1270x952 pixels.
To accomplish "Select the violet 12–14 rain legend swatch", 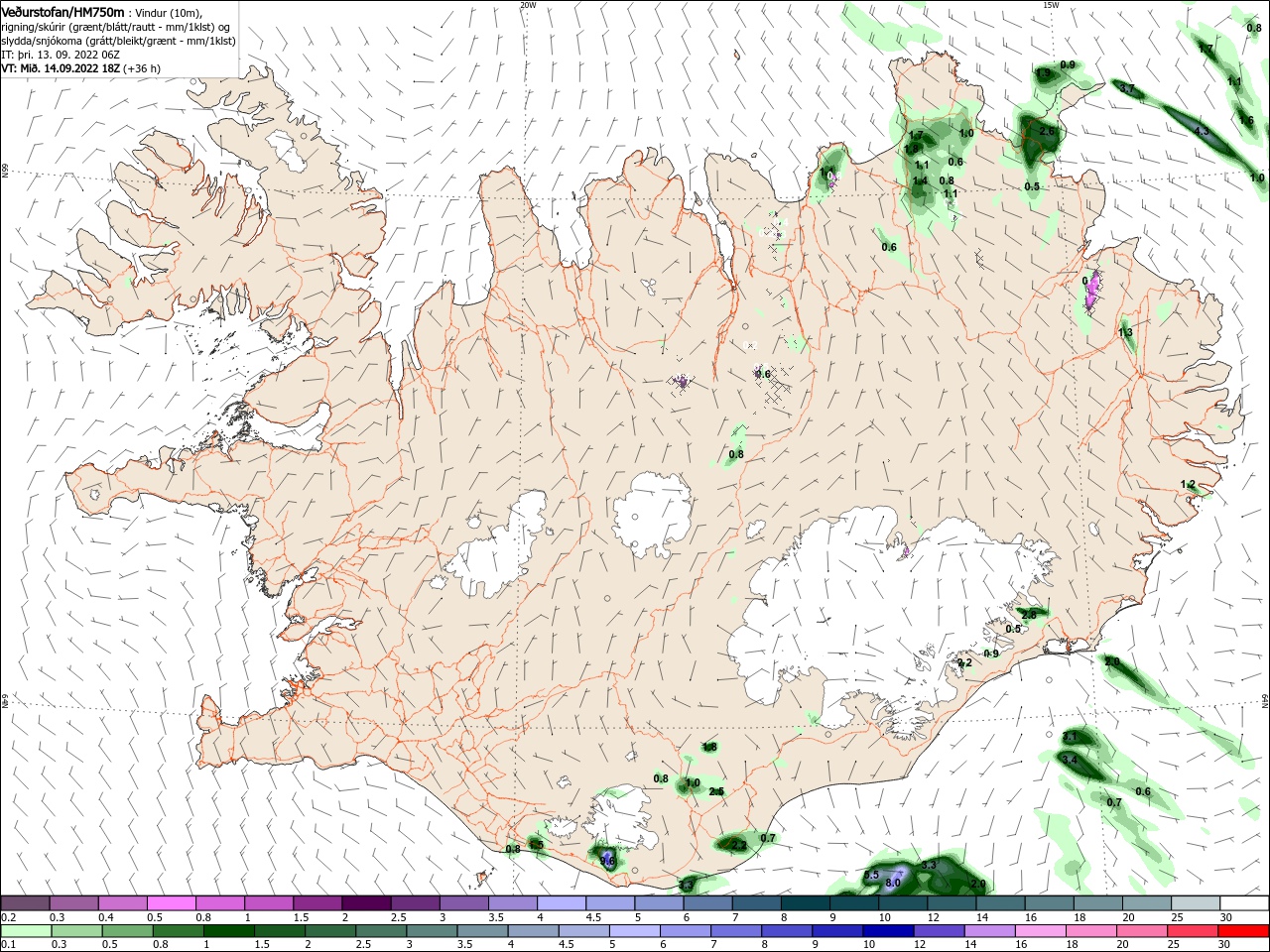I will click(938, 931).
